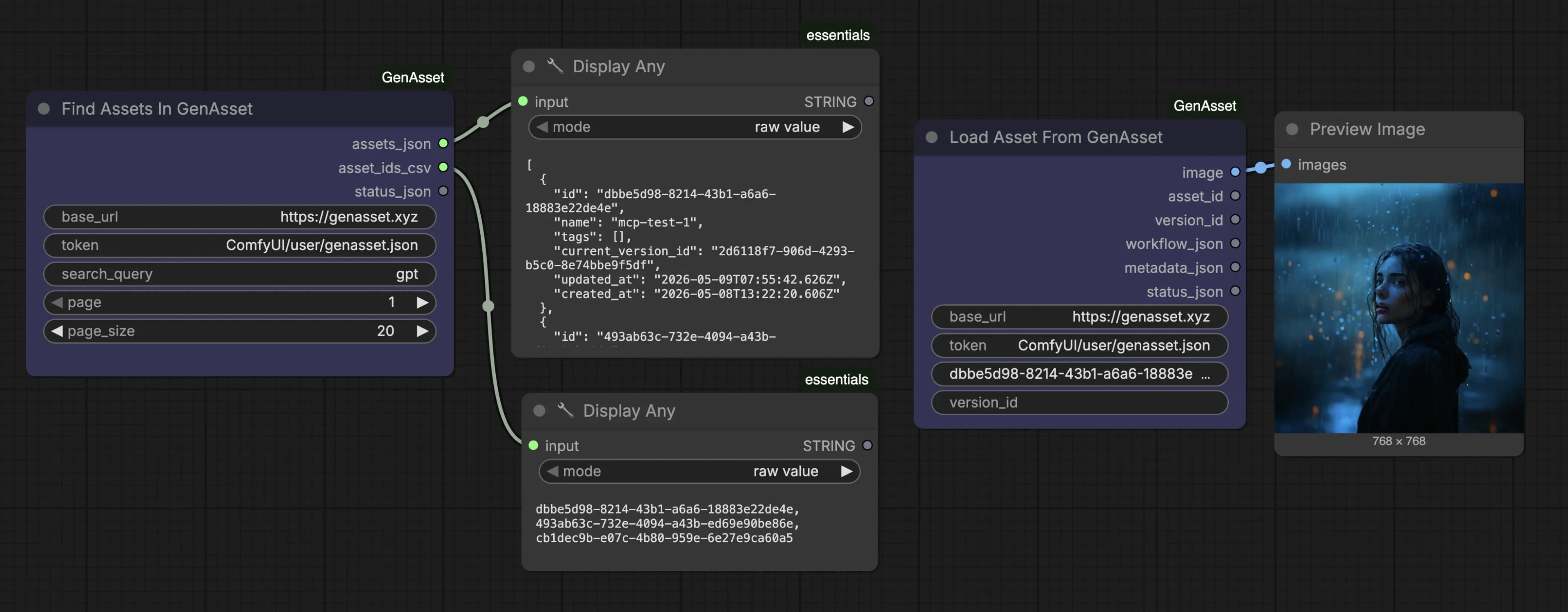Click the 768 × 768 size label
Screen dimensions: 1568x612
1399,442
